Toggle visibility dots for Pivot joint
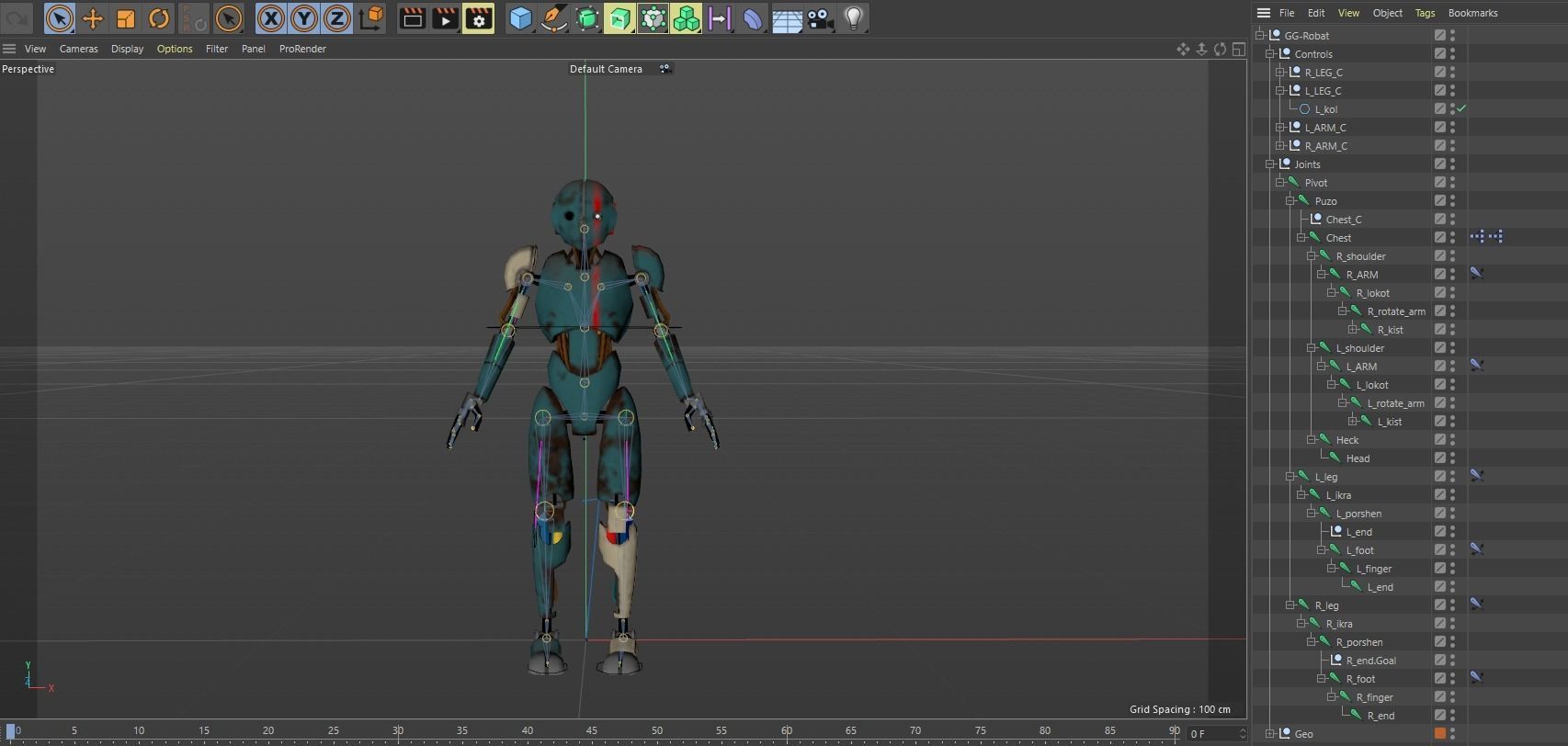The image size is (1568, 746). [x=1452, y=183]
